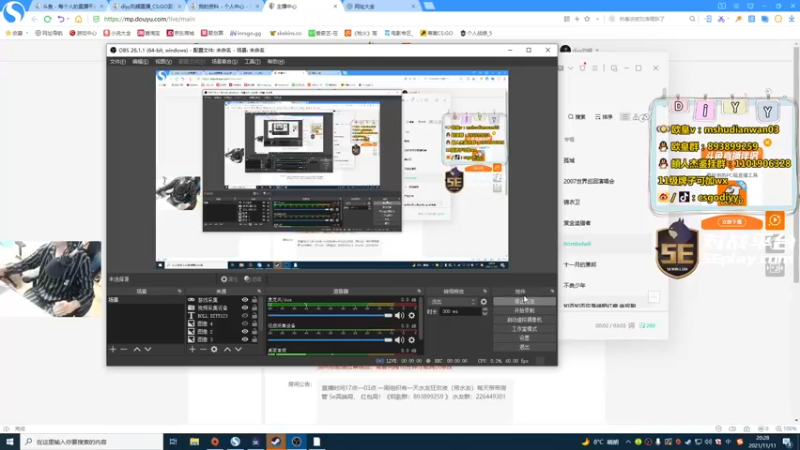Mute the mic/Aux speaker icon
This screenshot has height=450, width=800.
tap(399, 315)
